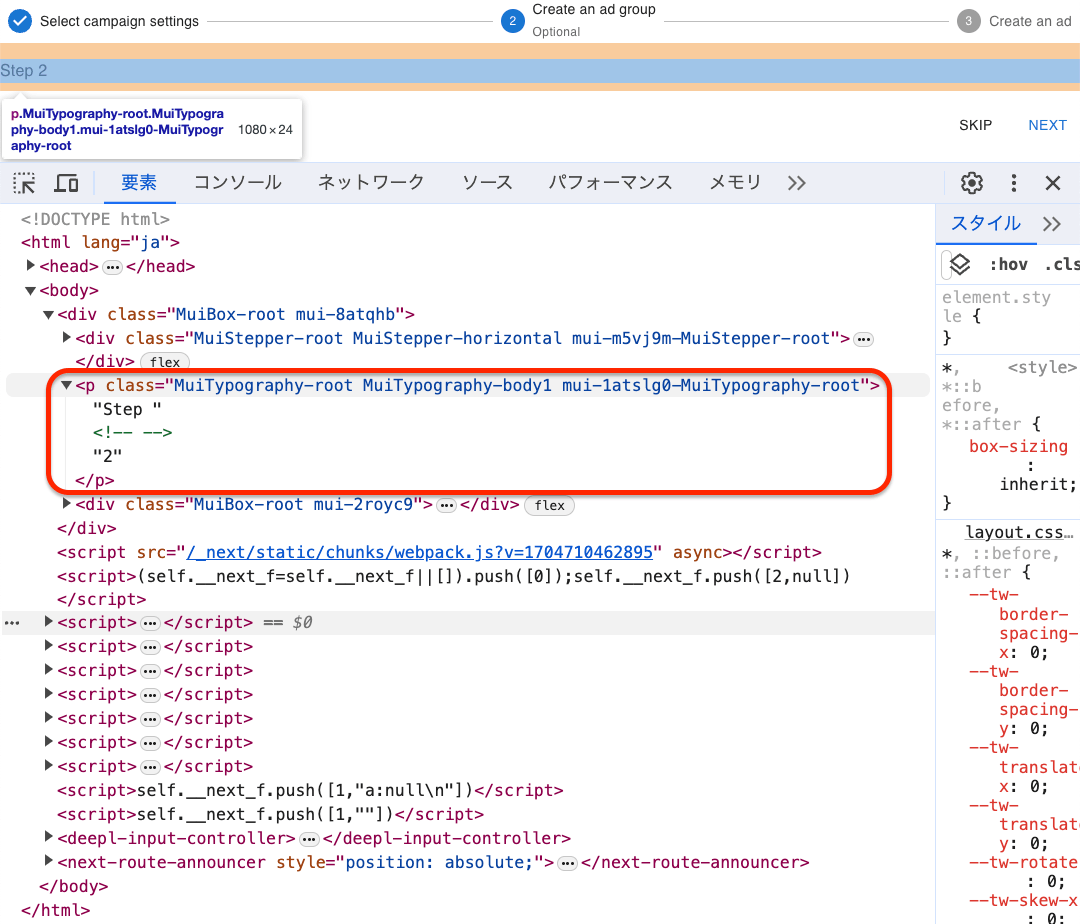Screen dimensions: 1080x924
Task: Toggle the device toolbar icon
Action: 66,183
